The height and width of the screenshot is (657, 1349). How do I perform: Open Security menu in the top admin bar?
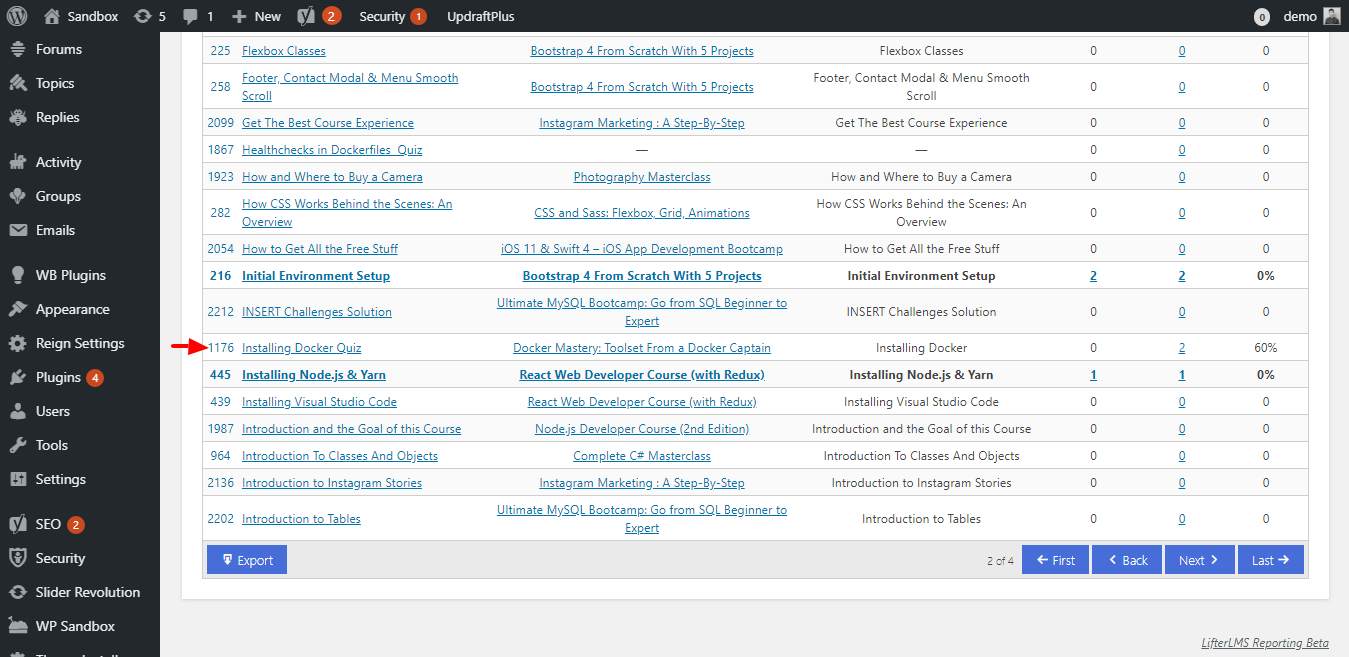(393, 16)
